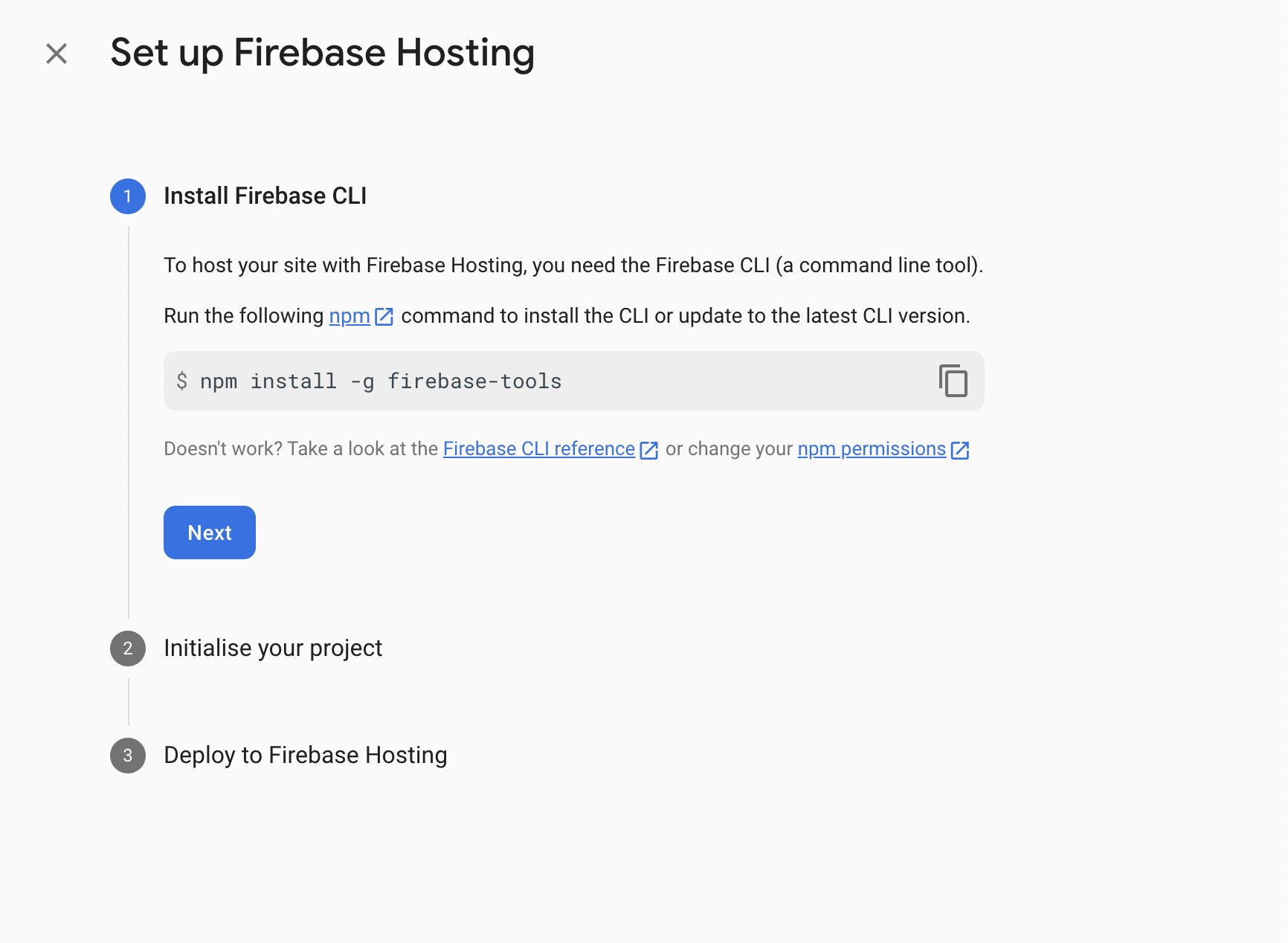Click the X to close the setup dialog
Image resolution: width=1288 pixels, height=943 pixels.
pyautogui.click(x=57, y=53)
